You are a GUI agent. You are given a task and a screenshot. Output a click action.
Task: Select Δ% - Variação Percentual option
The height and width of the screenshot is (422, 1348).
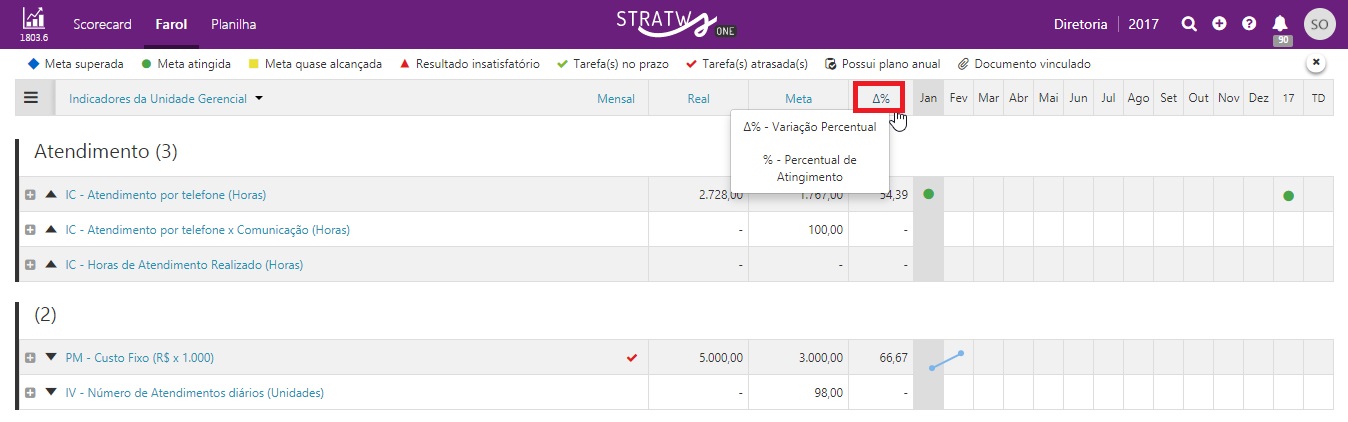click(809, 127)
